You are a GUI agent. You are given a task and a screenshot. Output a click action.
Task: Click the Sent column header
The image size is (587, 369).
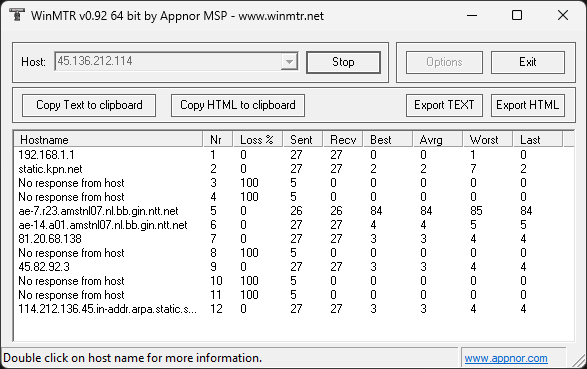point(303,140)
